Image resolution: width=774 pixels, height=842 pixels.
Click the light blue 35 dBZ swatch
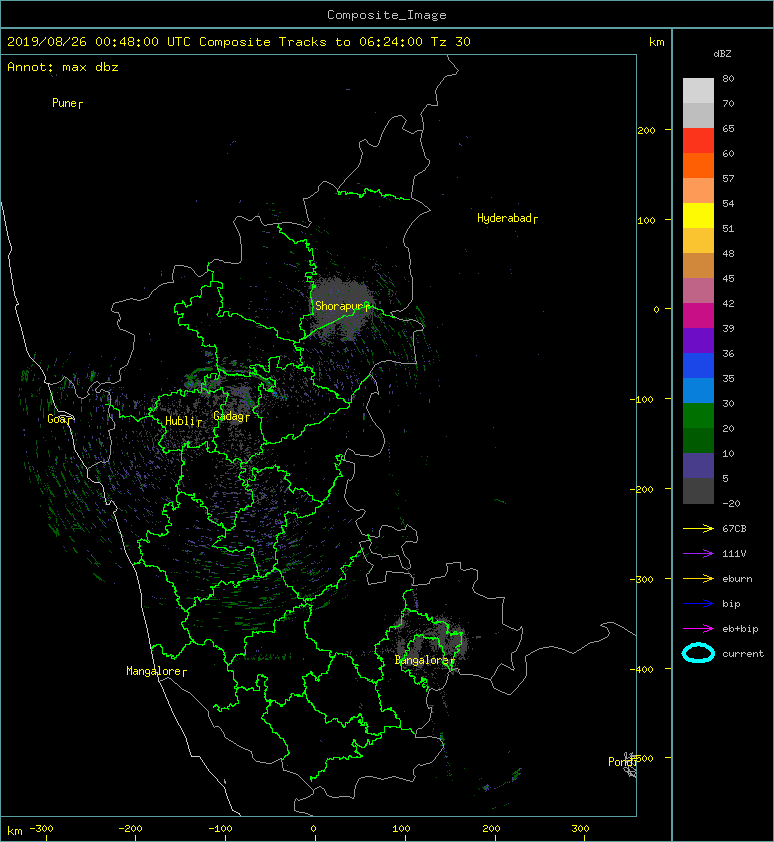pos(698,390)
